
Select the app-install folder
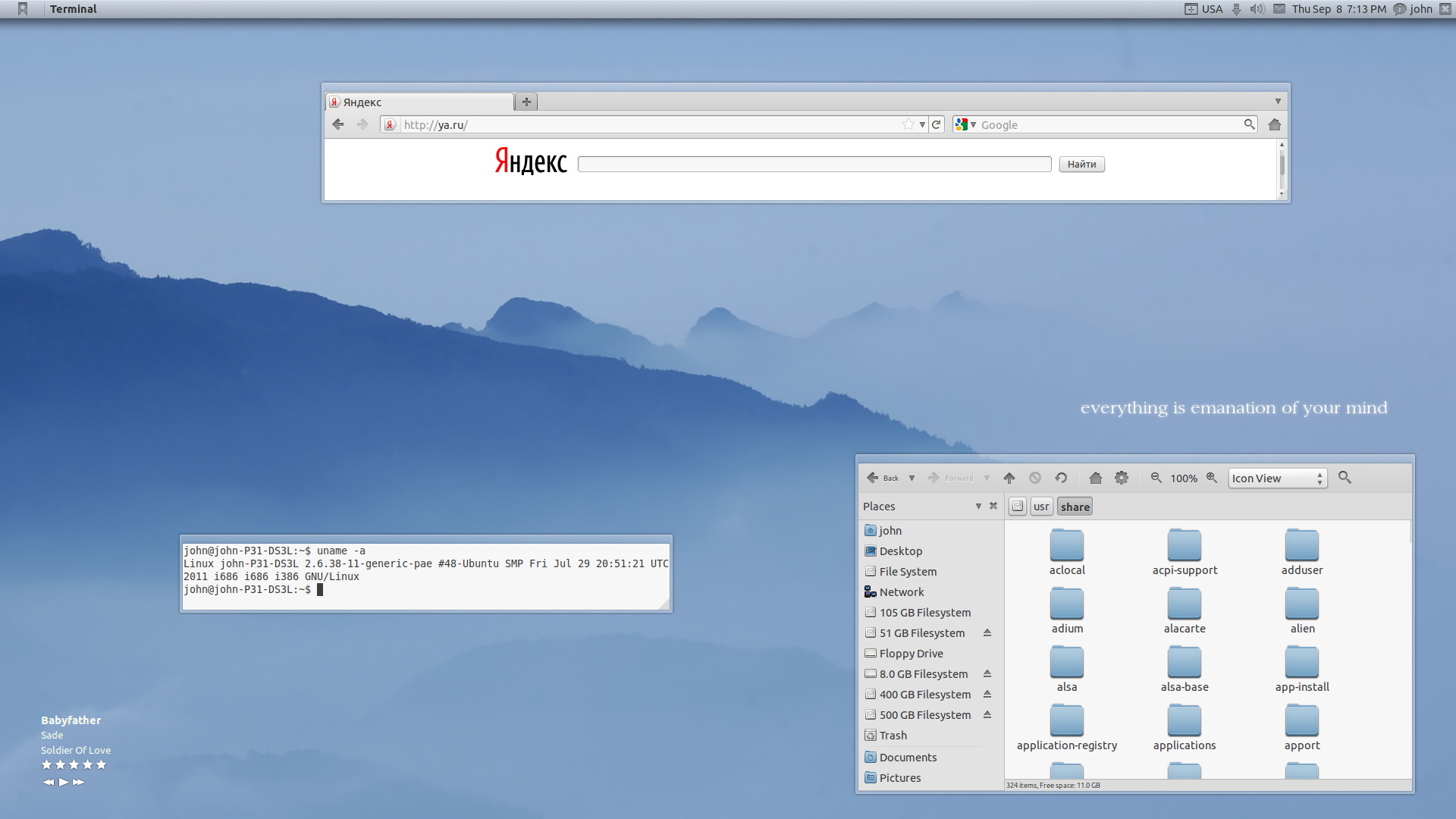(1302, 670)
